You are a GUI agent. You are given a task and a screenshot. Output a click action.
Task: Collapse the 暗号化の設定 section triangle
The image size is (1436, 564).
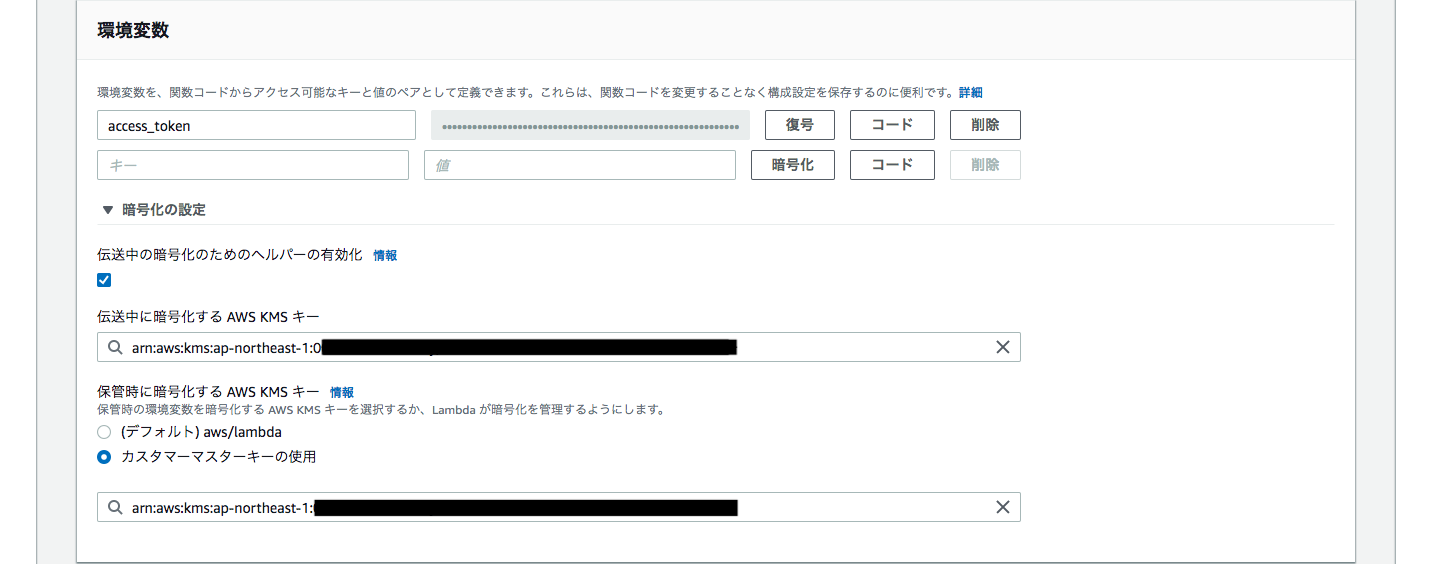tap(108, 210)
